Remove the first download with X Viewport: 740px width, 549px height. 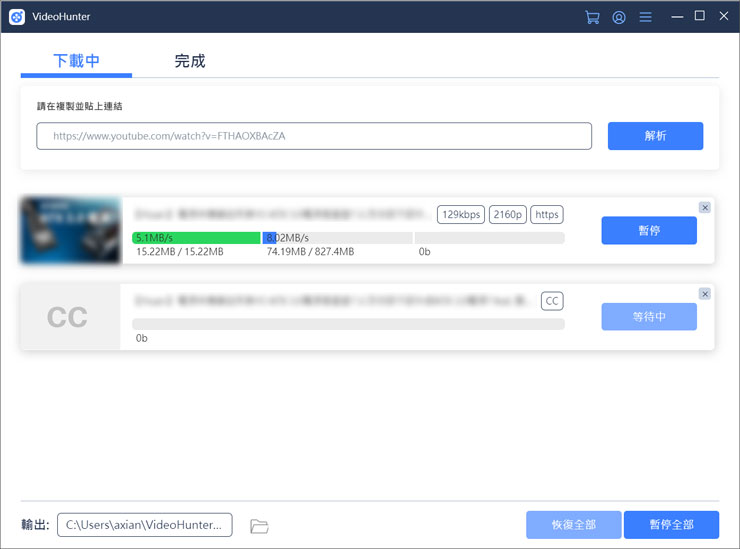[704, 207]
